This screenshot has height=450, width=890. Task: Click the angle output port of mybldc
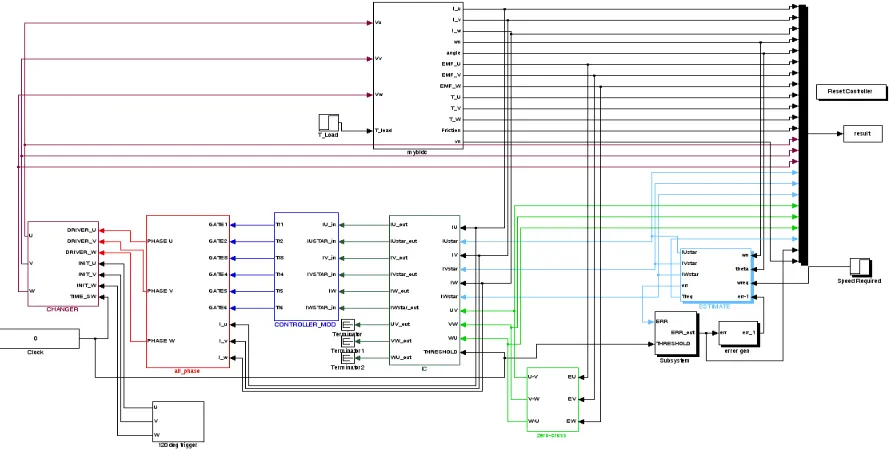[x=454, y=53]
